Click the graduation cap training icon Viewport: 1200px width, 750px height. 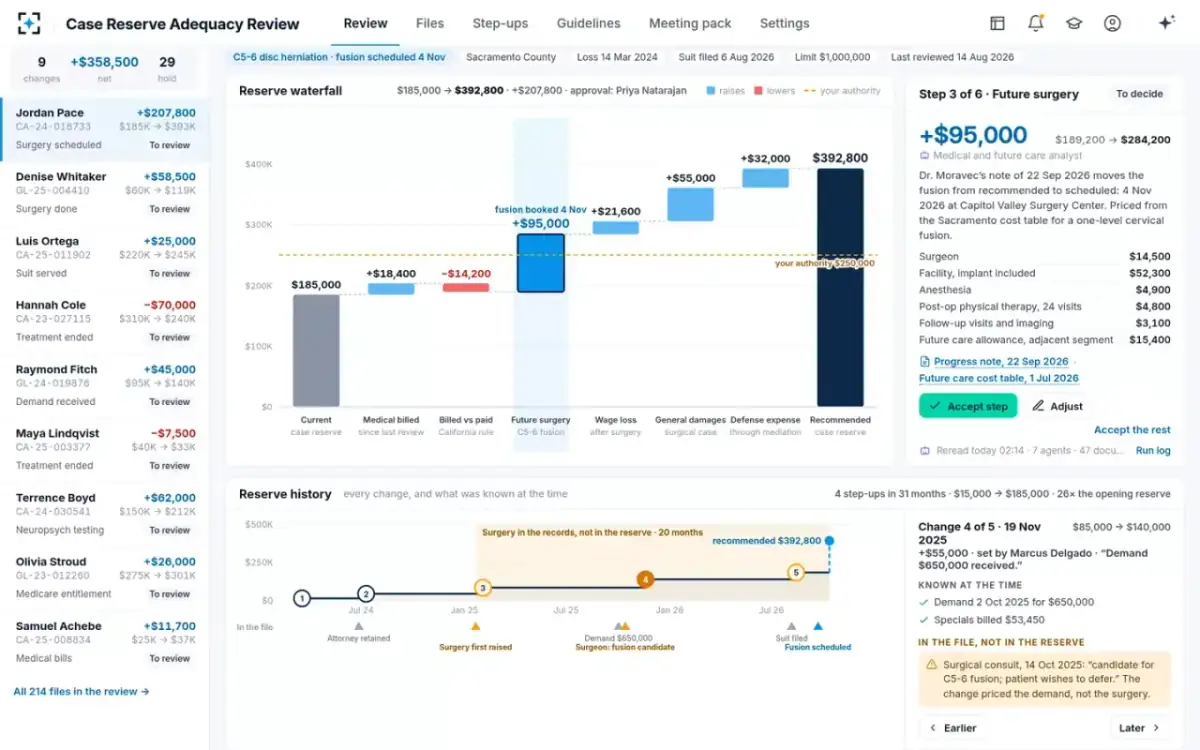pyautogui.click(x=1074, y=23)
